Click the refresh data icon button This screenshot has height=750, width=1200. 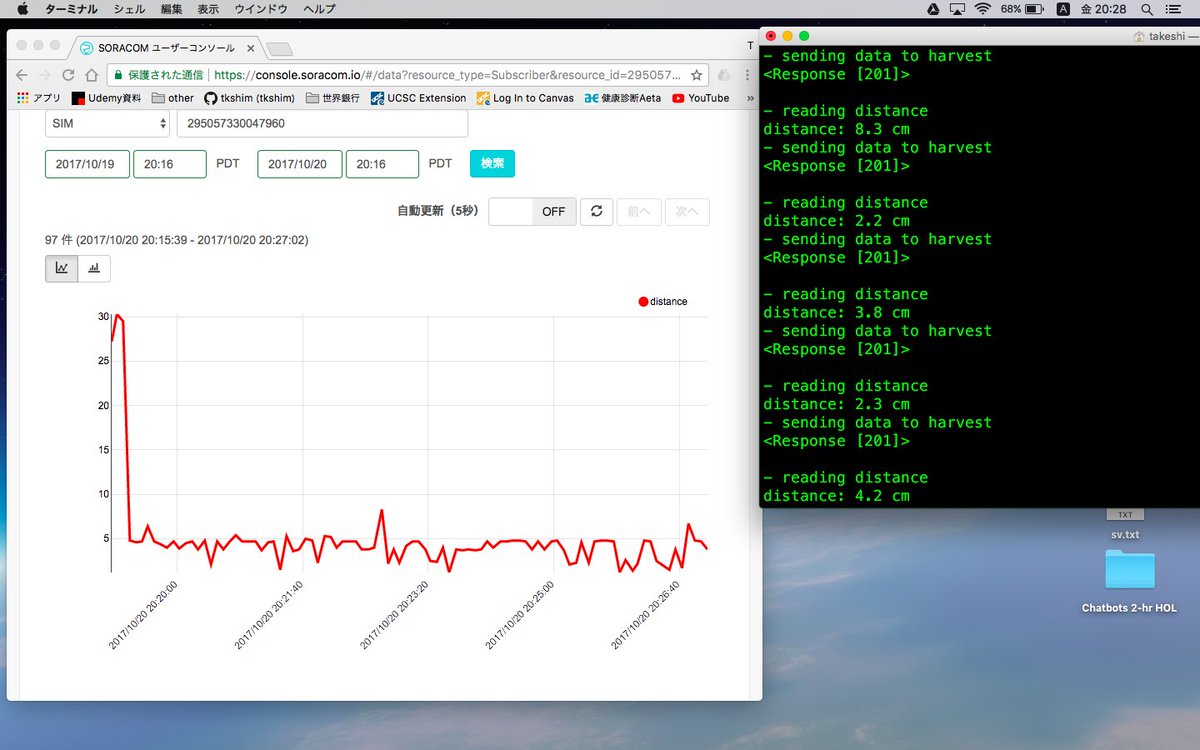(596, 211)
